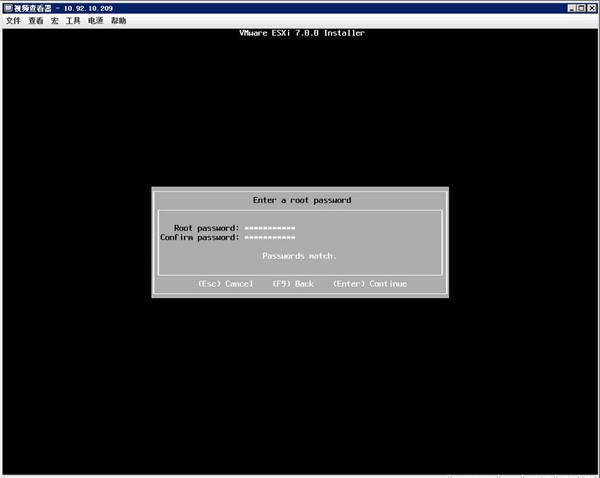
Task: Click the (Enter) Continue option
Action: [370, 284]
